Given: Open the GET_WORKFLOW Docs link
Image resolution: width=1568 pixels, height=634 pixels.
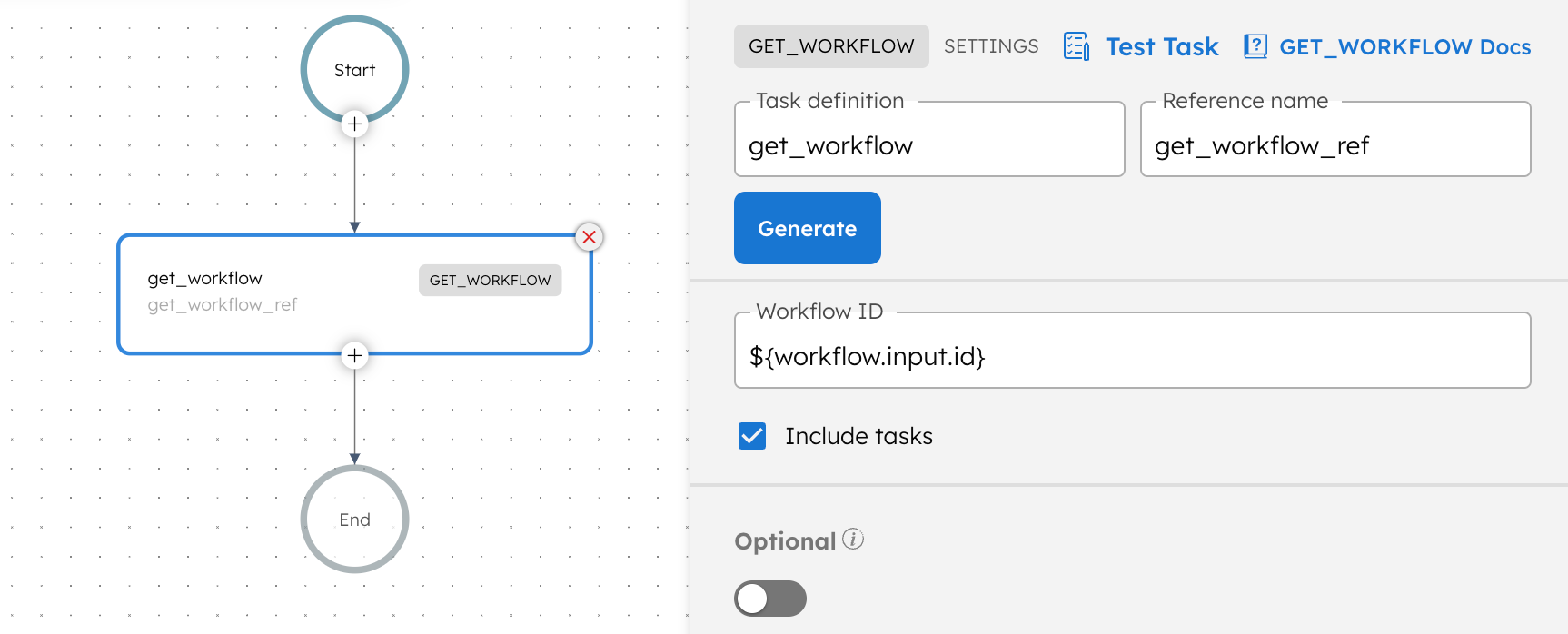Looking at the screenshot, I should point(1405,46).
